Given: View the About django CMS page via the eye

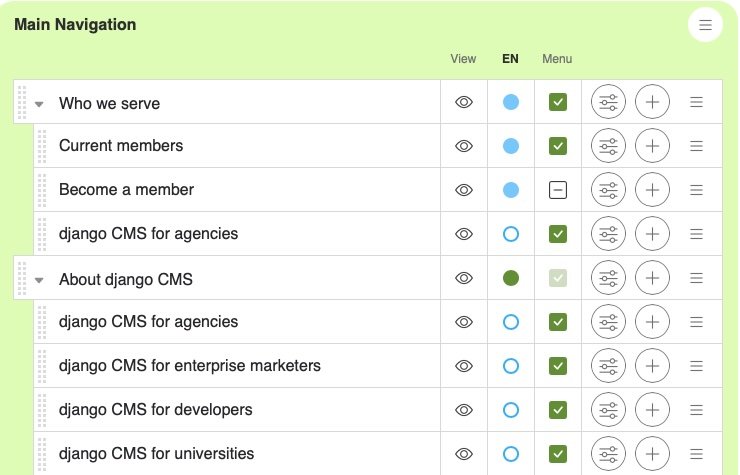Looking at the screenshot, I should tap(464, 278).
